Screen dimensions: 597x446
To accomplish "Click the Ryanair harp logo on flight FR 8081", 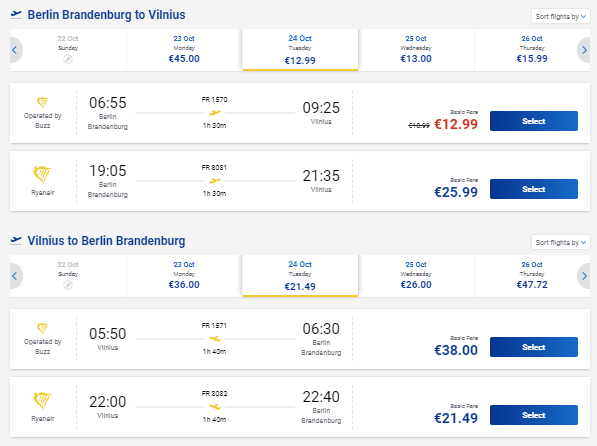I will coord(42,175).
